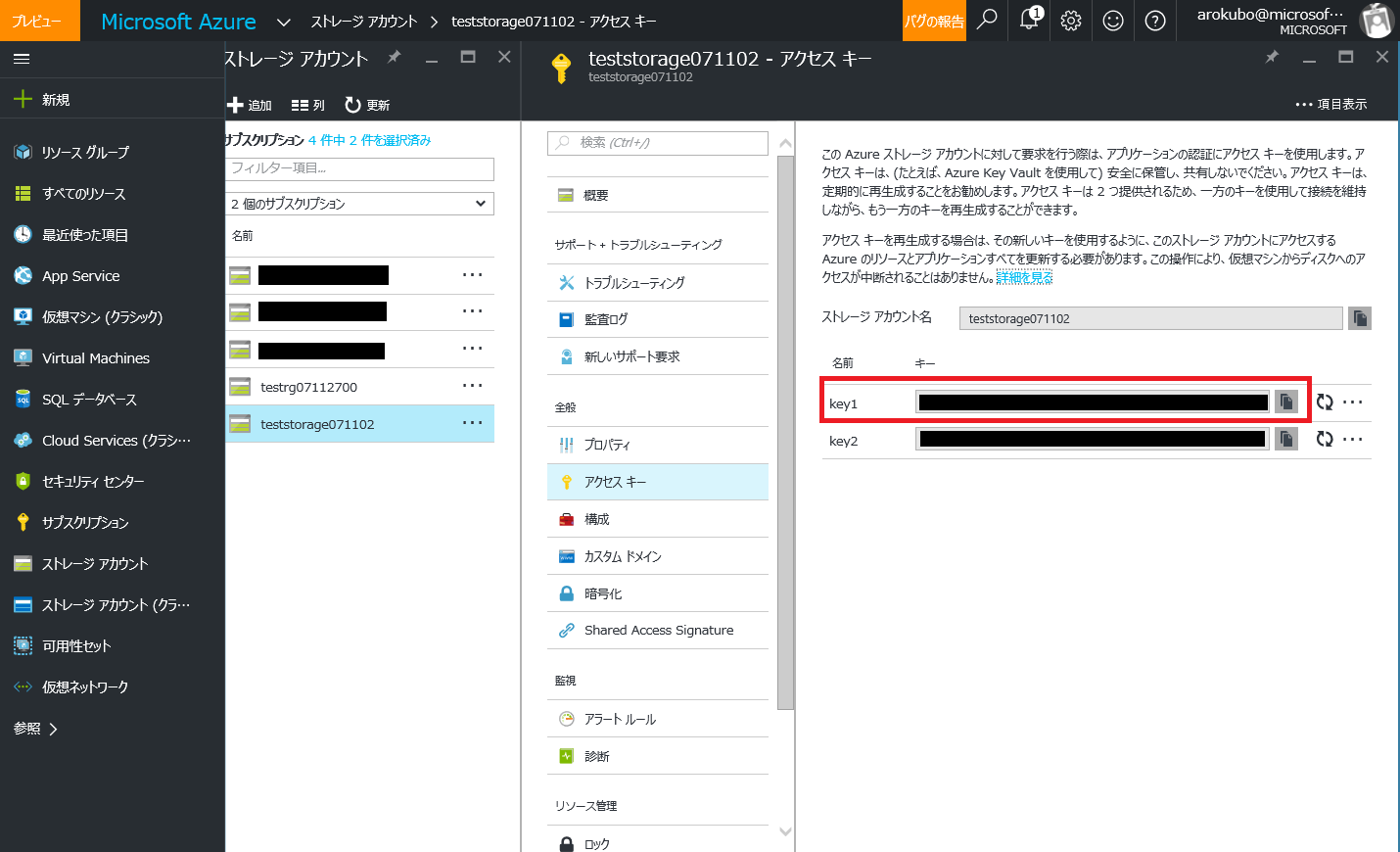
Task: Open アクセス キー menu item
Action: pyautogui.click(x=658, y=482)
